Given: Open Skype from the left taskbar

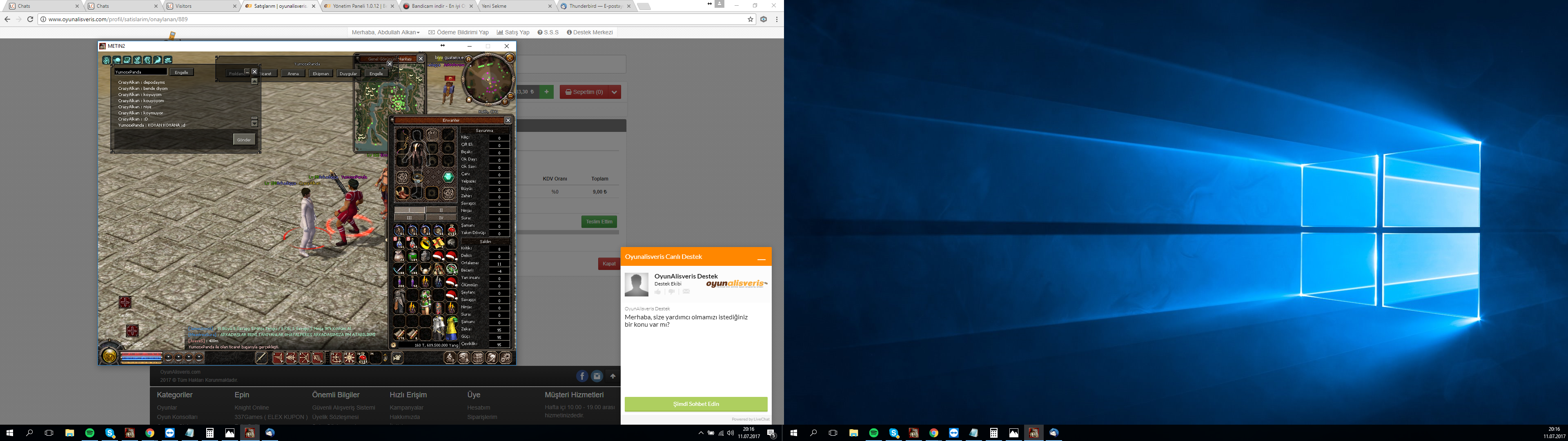Looking at the screenshot, I should click(x=109, y=433).
